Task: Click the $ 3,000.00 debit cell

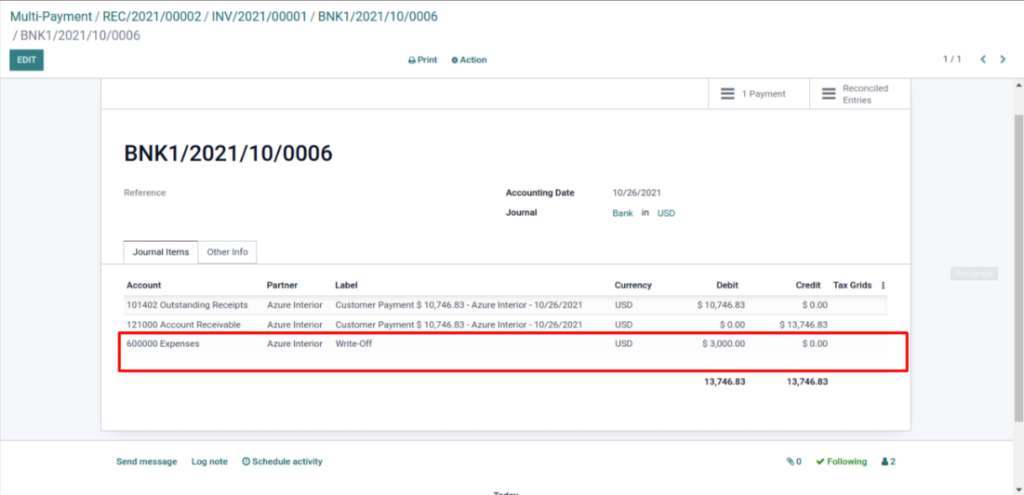Action: click(x=722, y=343)
